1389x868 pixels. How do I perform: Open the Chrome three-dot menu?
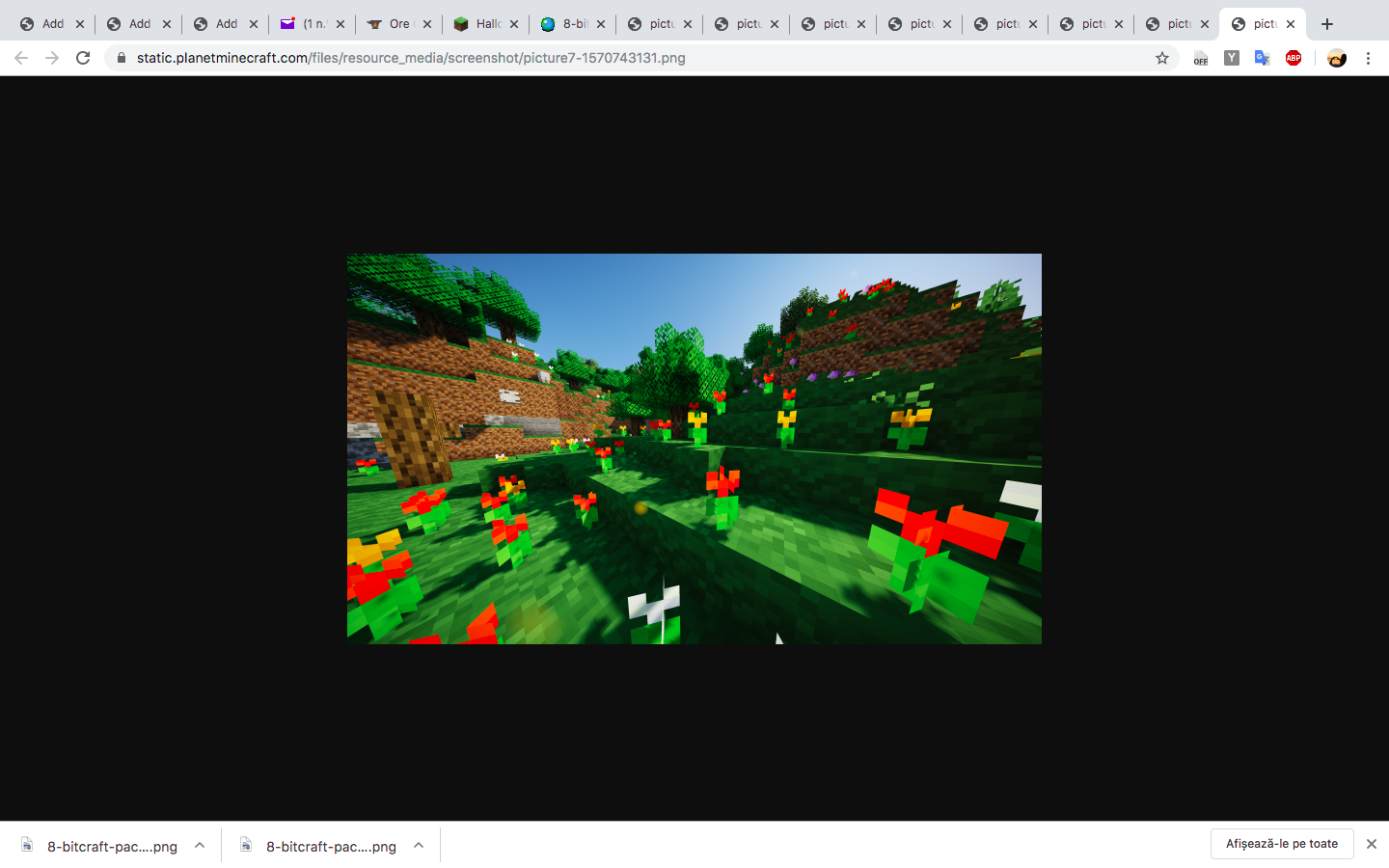[x=1368, y=58]
